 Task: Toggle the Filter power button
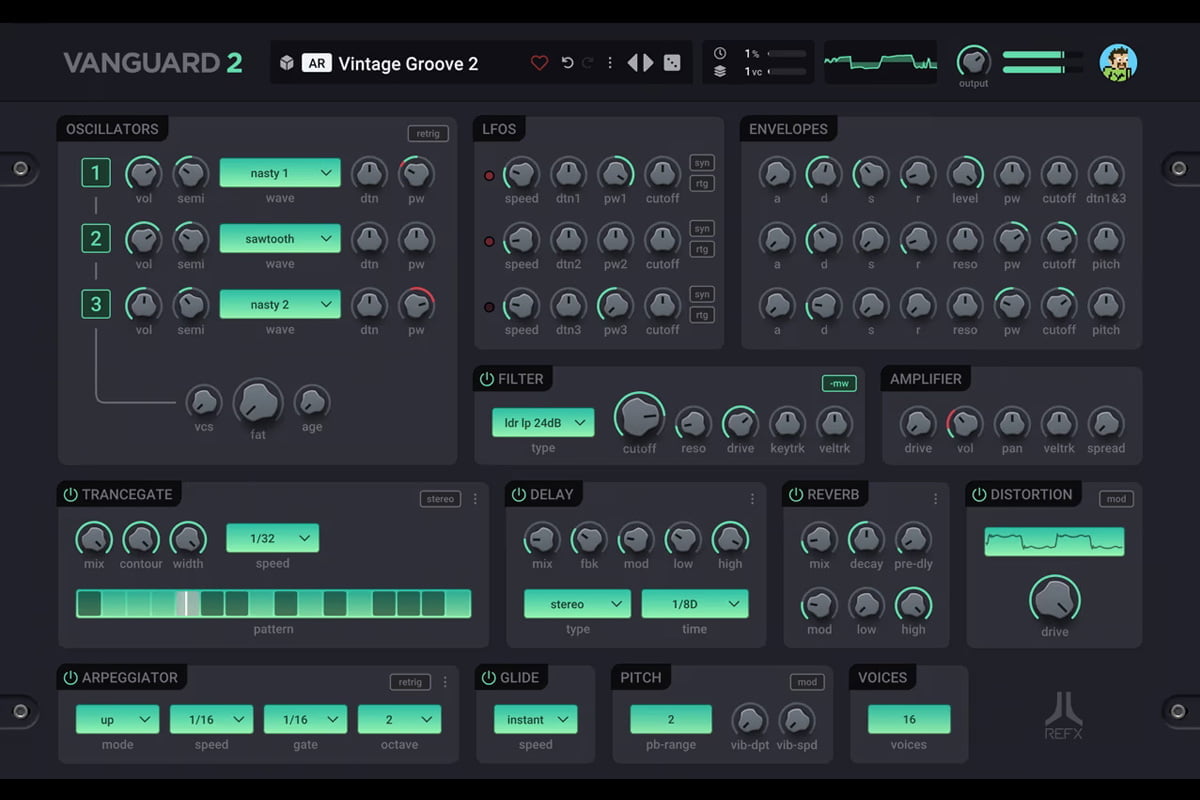487,379
